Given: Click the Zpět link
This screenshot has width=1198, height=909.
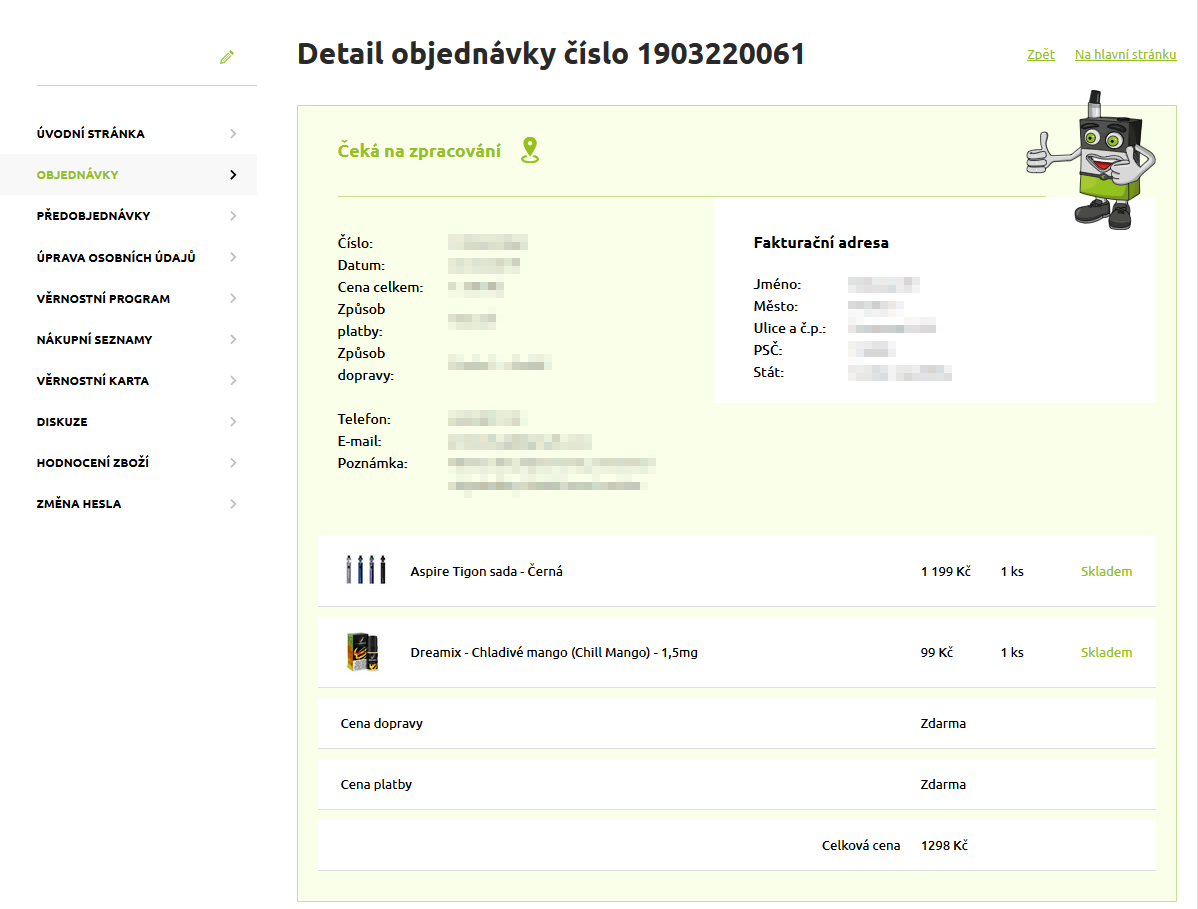Looking at the screenshot, I should point(1040,55).
